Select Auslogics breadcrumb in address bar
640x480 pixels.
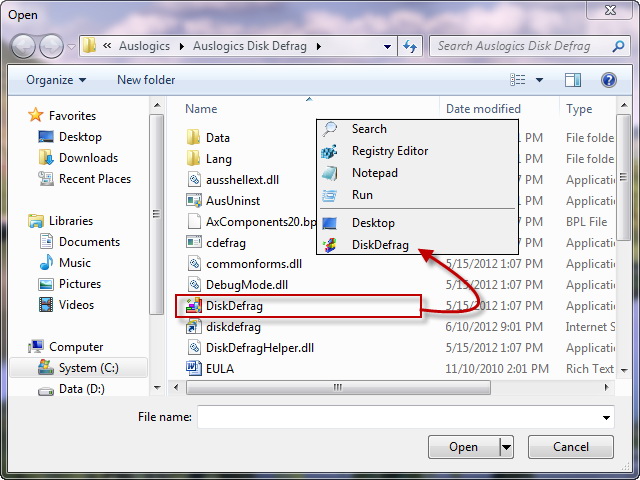[x=144, y=46]
